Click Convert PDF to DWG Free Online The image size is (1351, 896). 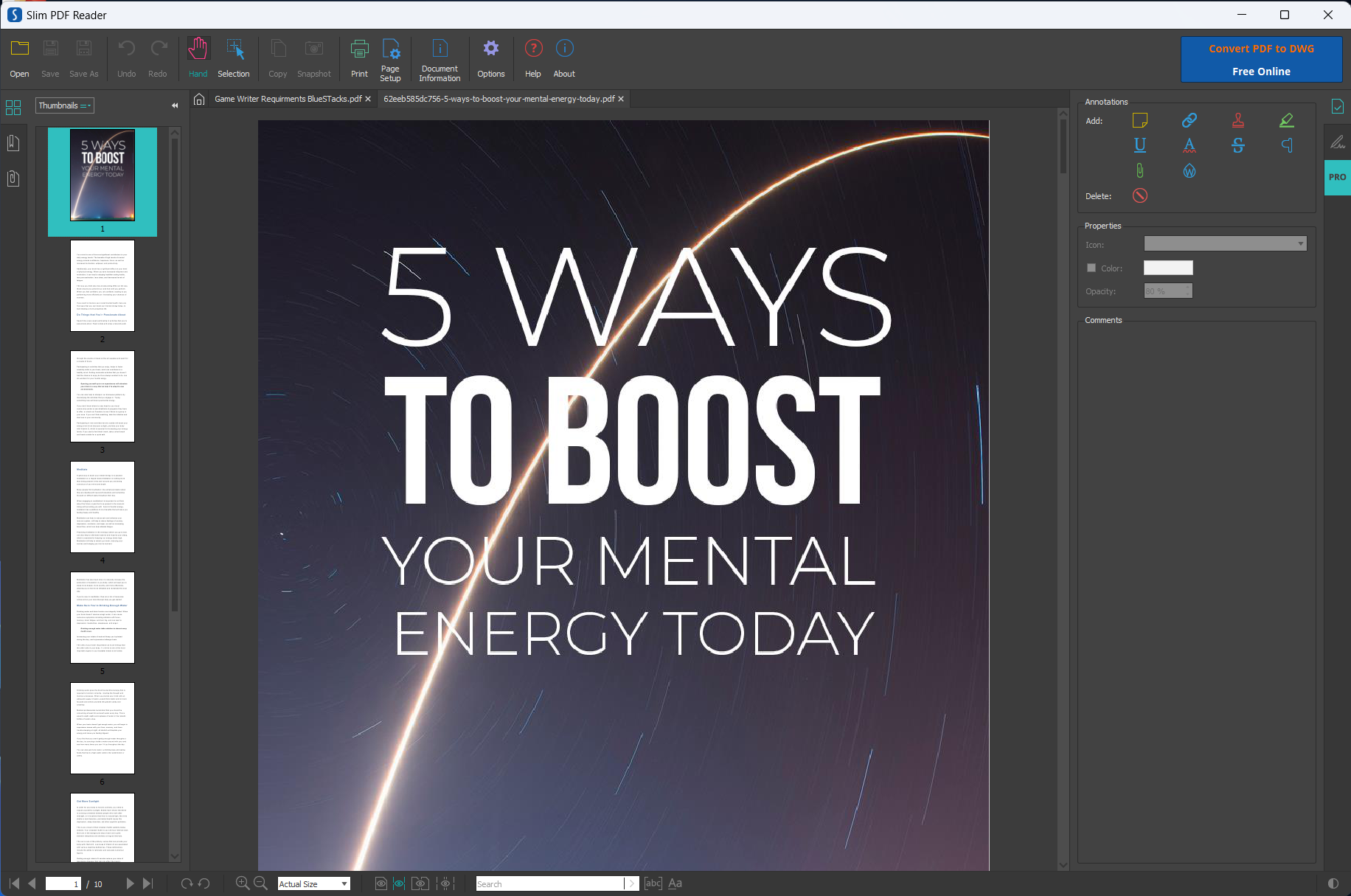pos(1261,60)
